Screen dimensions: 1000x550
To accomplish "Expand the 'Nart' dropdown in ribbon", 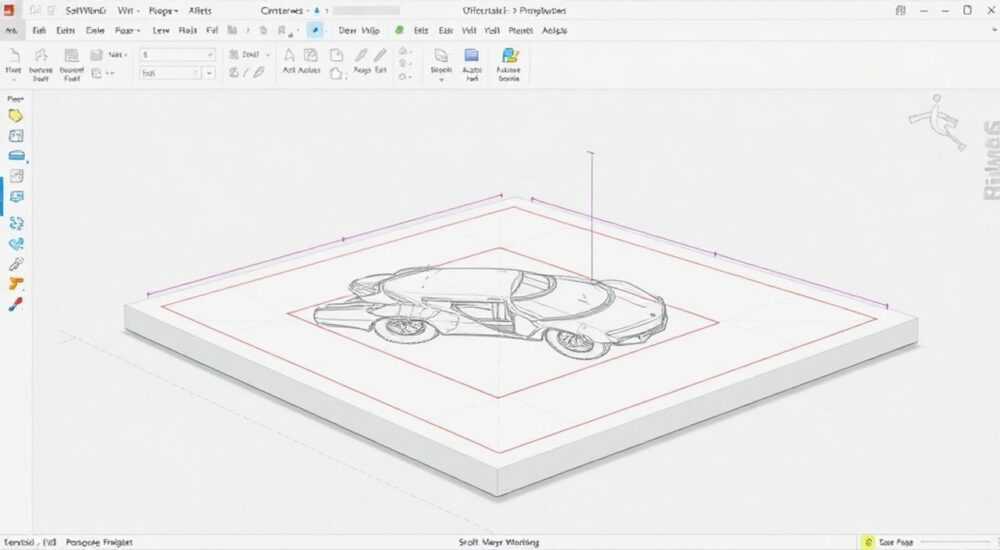I will (x=117, y=55).
